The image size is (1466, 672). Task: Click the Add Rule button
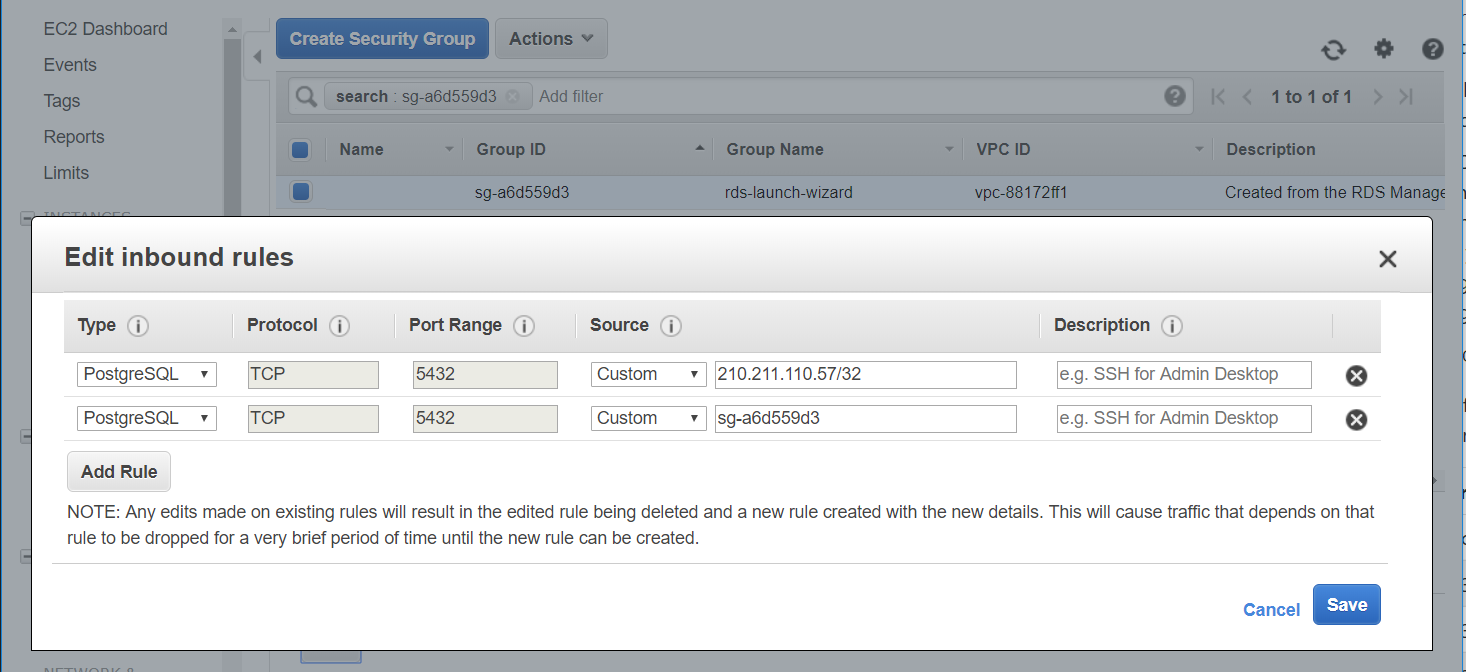pos(119,472)
